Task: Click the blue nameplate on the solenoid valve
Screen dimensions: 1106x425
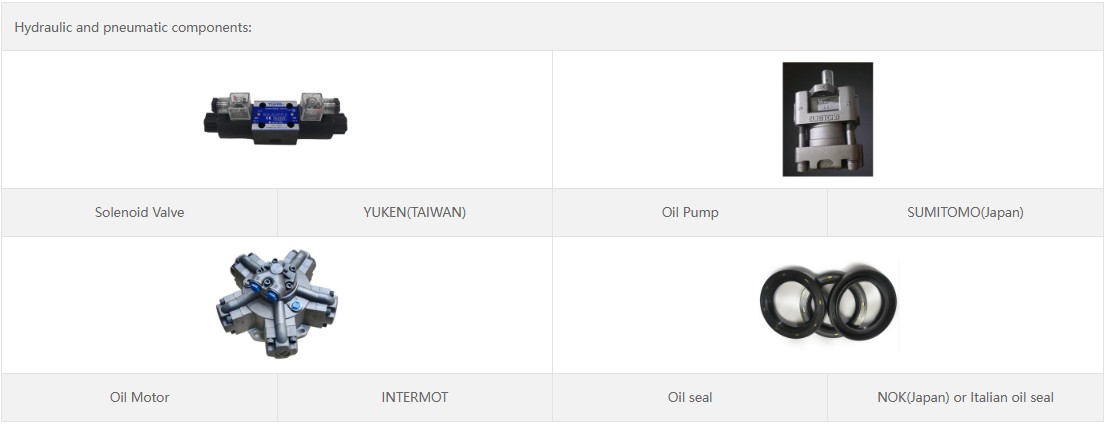Action: (x=276, y=114)
